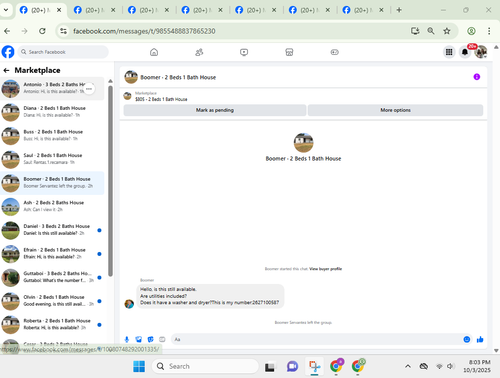This screenshot has width=500, height=378.
Task: Open Chrome profile icon
Action: (471, 31)
